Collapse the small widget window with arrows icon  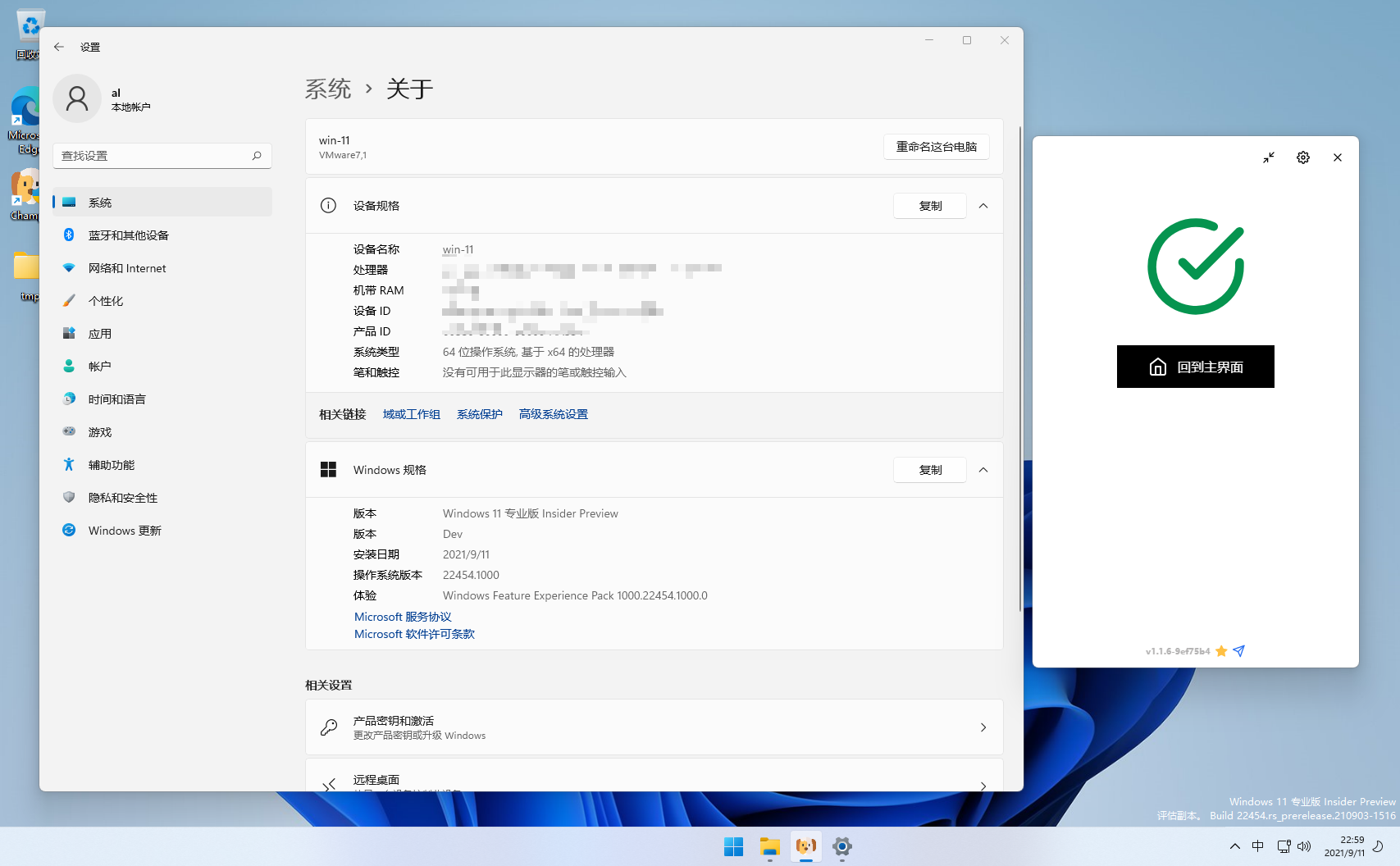coord(1269,157)
